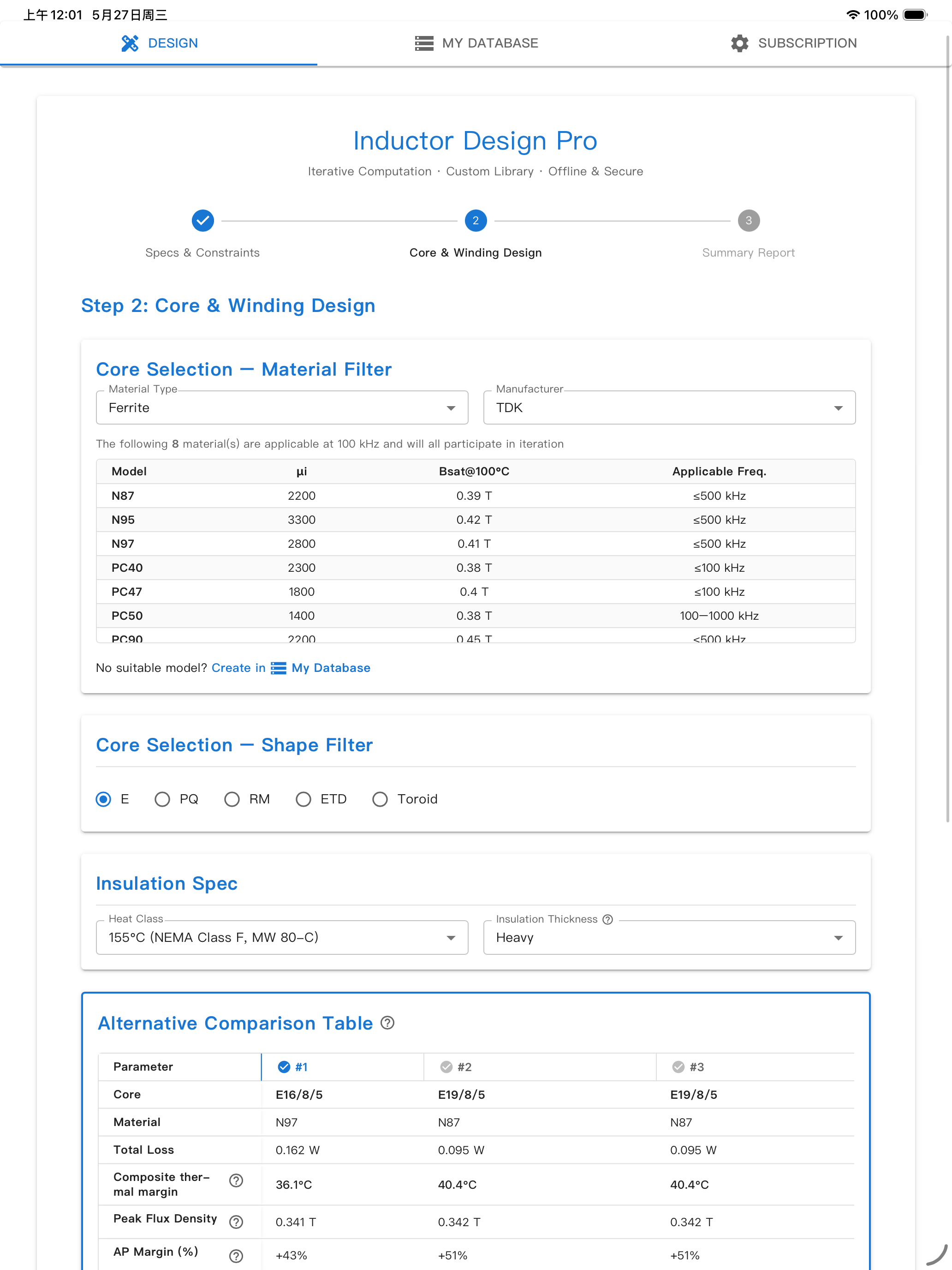
Task: Select the N87 material row
Action: (476, 496)
